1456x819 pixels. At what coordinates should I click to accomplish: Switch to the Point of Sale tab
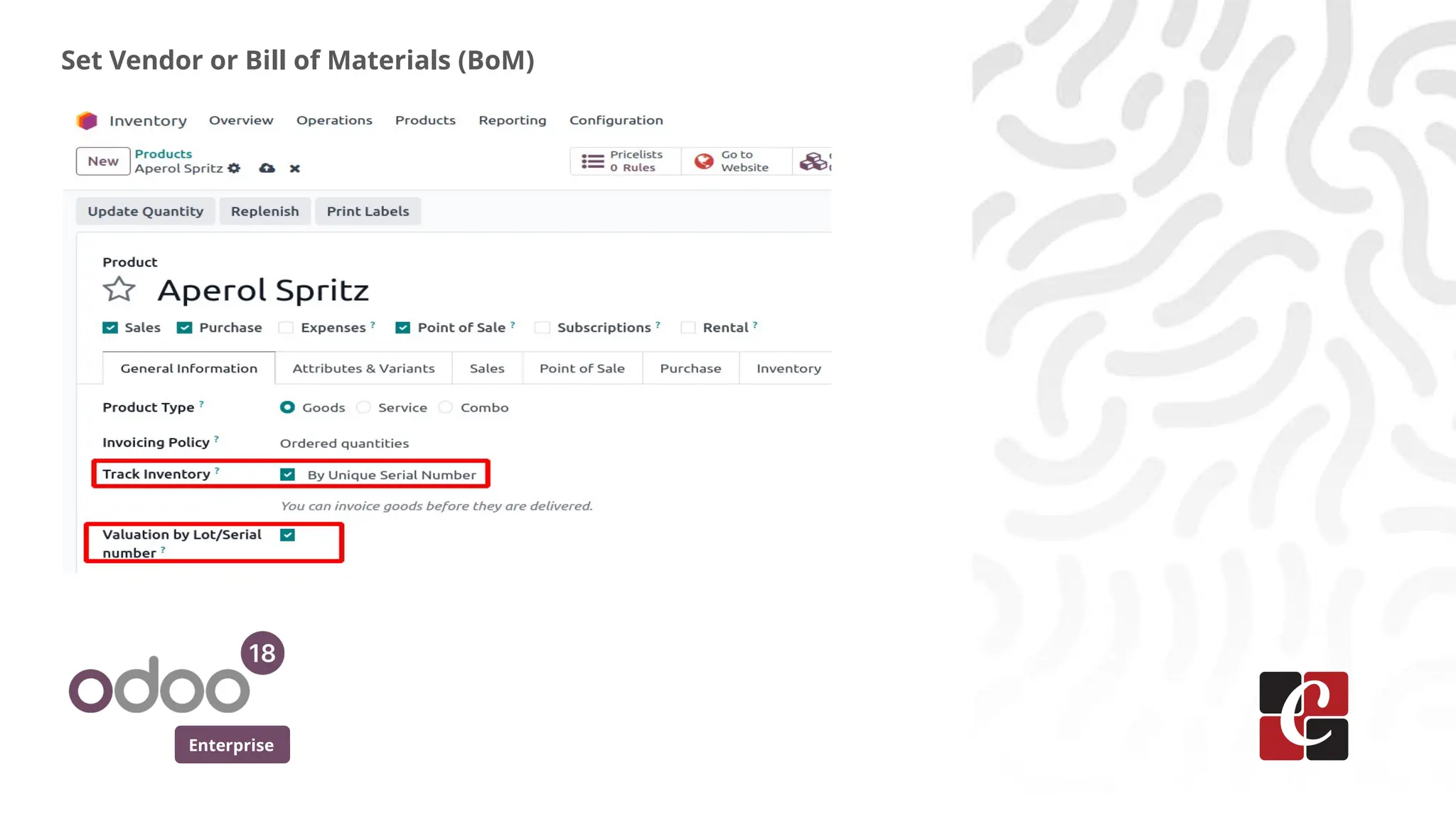(x=582, y=368)
